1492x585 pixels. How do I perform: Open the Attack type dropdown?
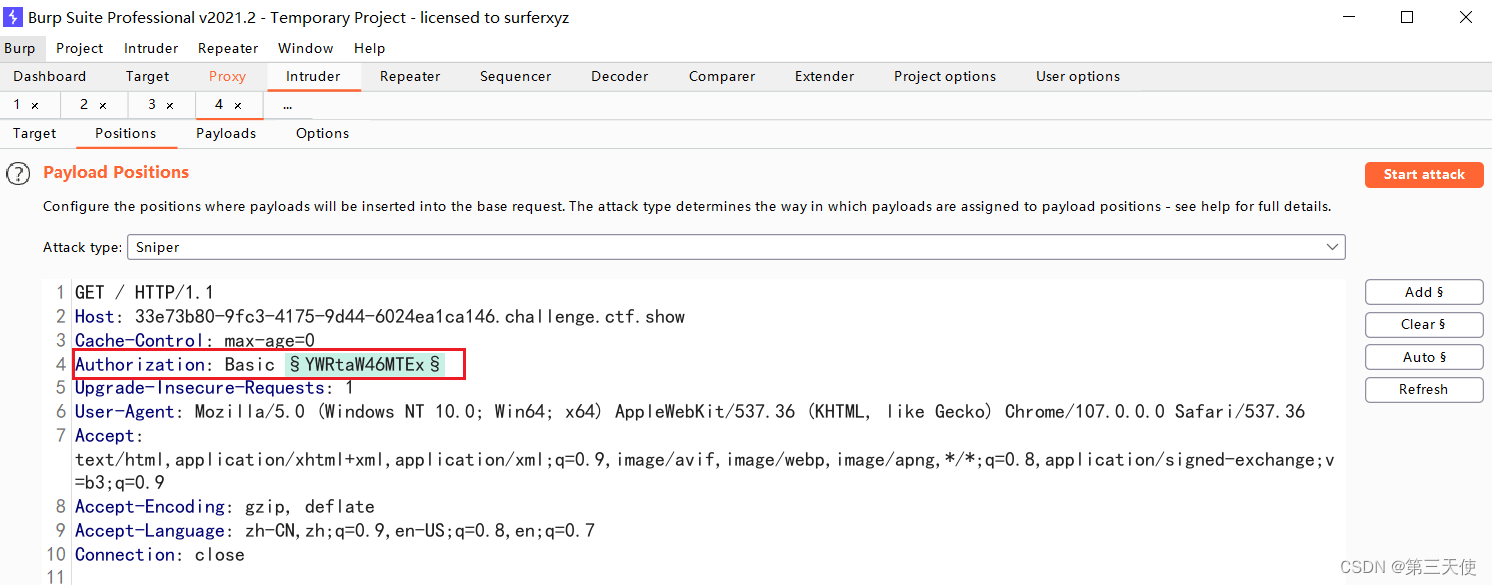pyautogui.click(x=736, y=247)
